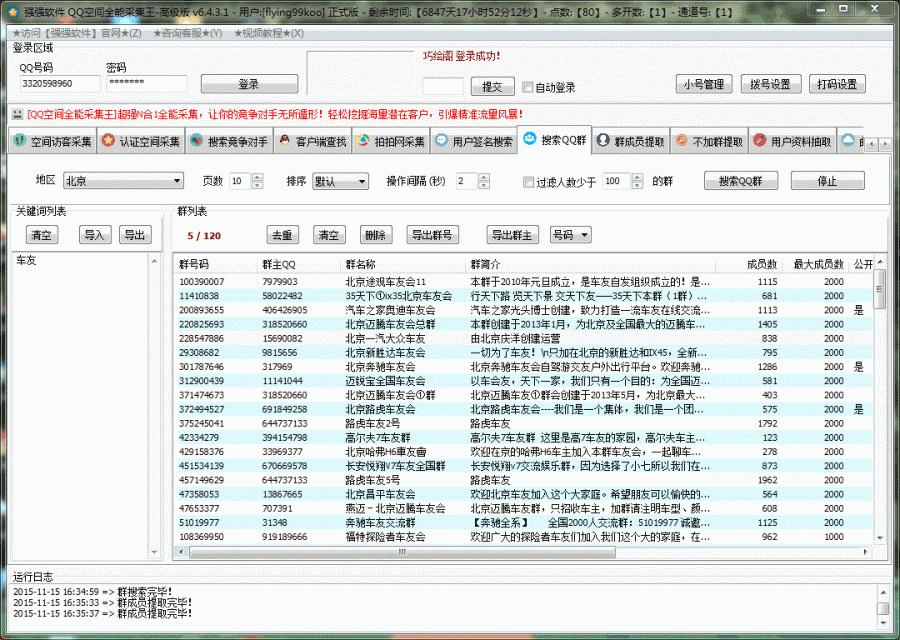Select the row for group 北京奔驰车友会
The height and width of the screenshot is (640, 900).
tap(523, 367)
